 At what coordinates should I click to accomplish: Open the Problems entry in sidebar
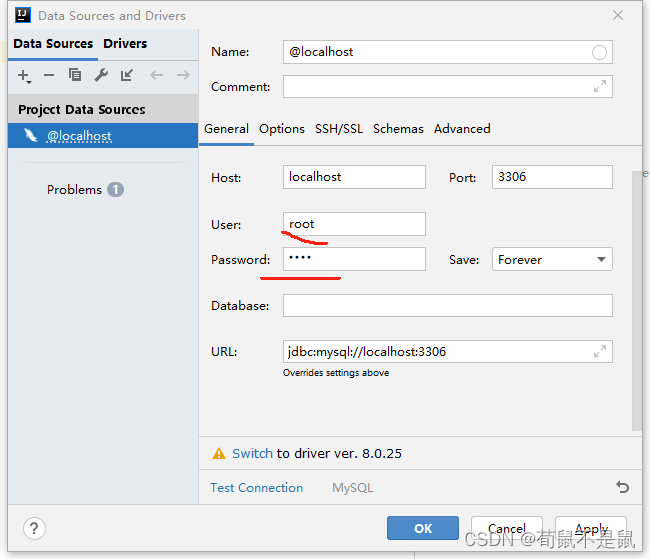point(74,190)
